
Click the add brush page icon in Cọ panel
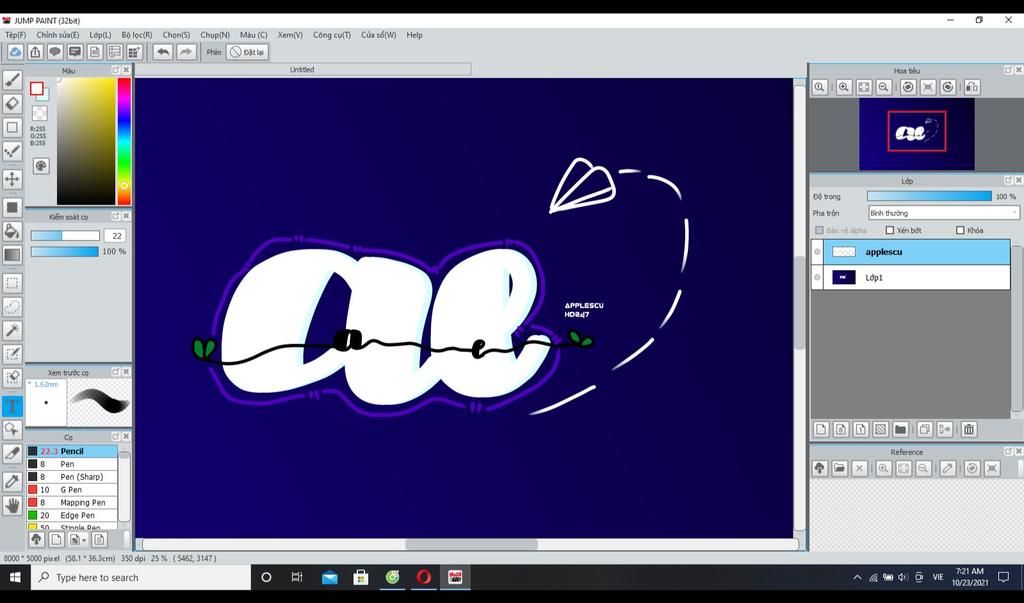pos(56,540)
